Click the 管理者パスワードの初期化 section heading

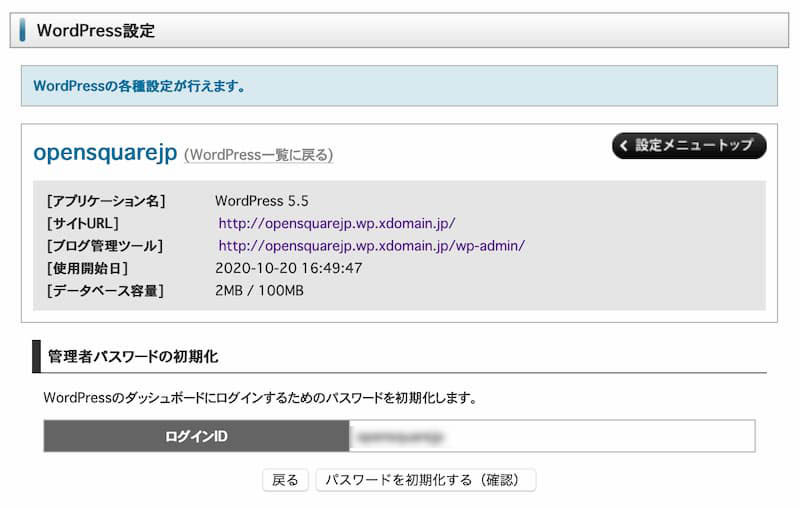click(133, 356)
